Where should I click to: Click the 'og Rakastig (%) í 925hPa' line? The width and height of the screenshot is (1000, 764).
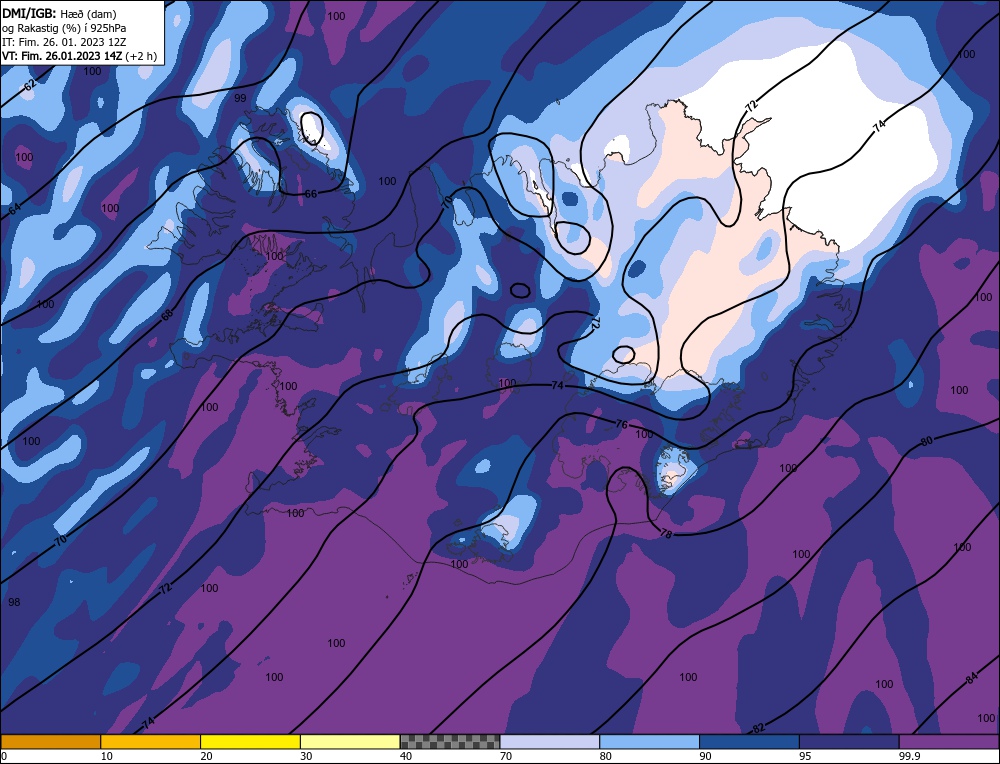[64, 27]
